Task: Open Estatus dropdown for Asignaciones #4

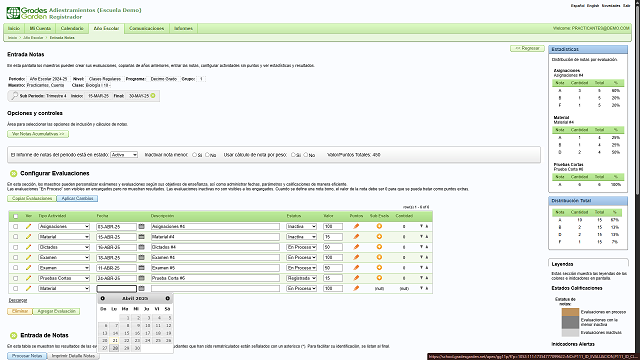Action: point(301,226)
